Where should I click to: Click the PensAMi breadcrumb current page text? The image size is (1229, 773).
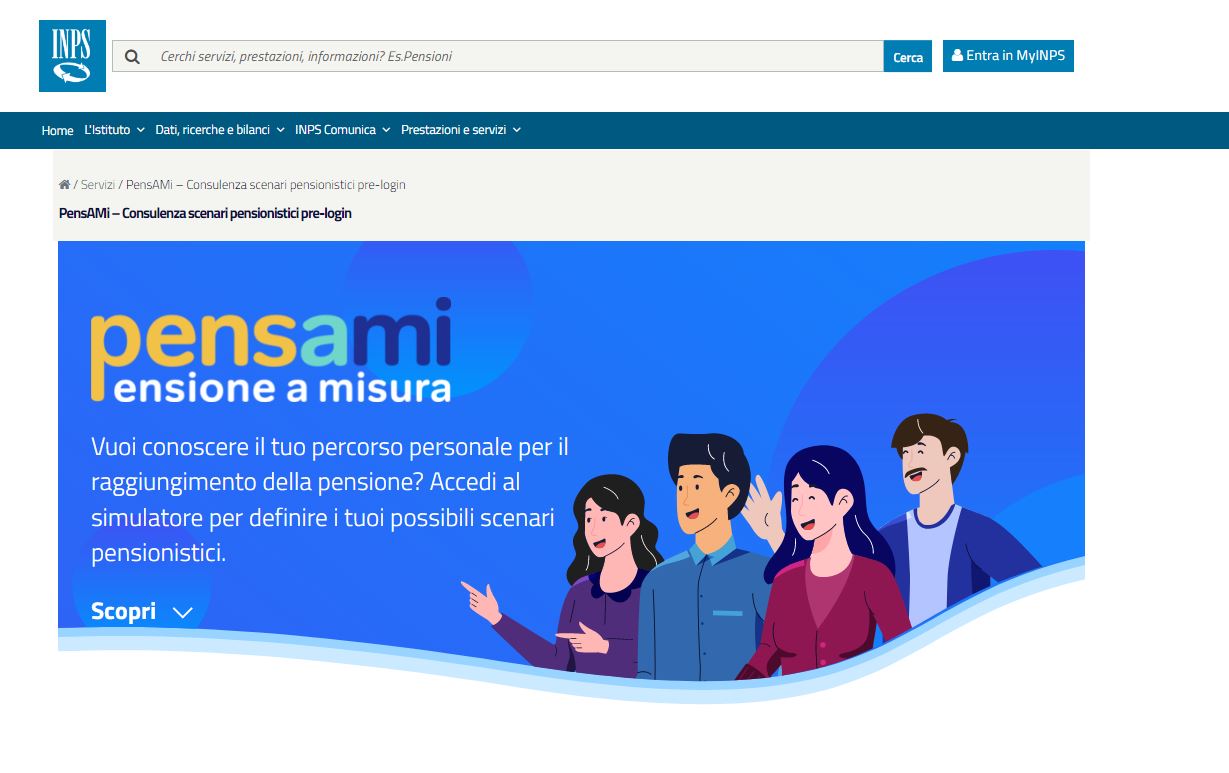tap(266, 185)
